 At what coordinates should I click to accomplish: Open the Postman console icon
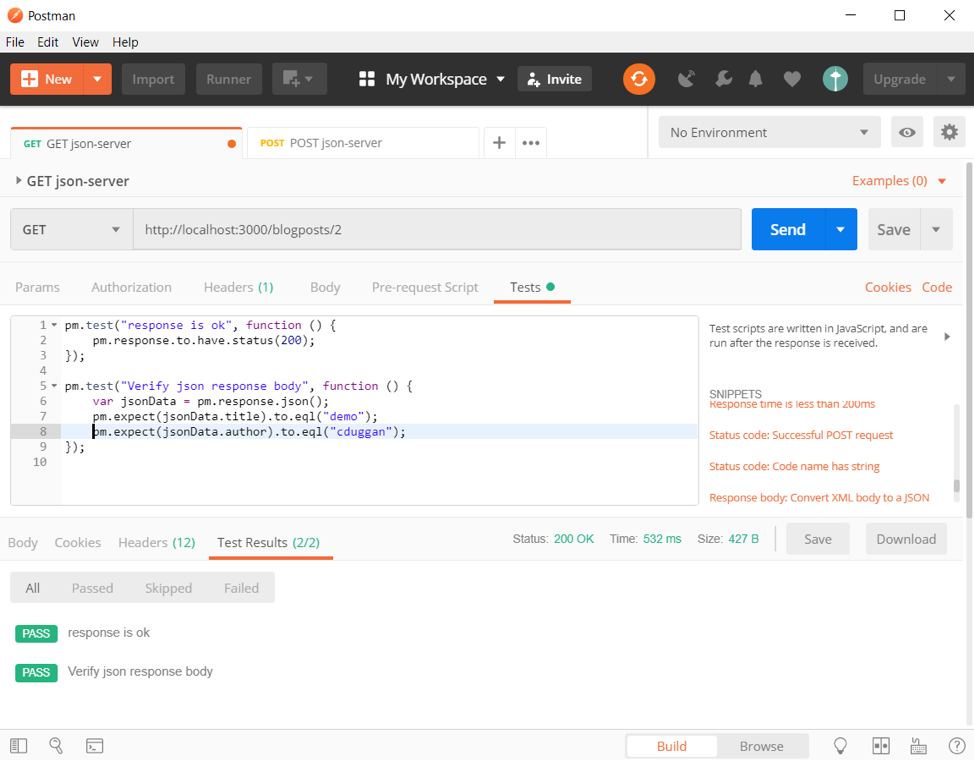[94, 746]
